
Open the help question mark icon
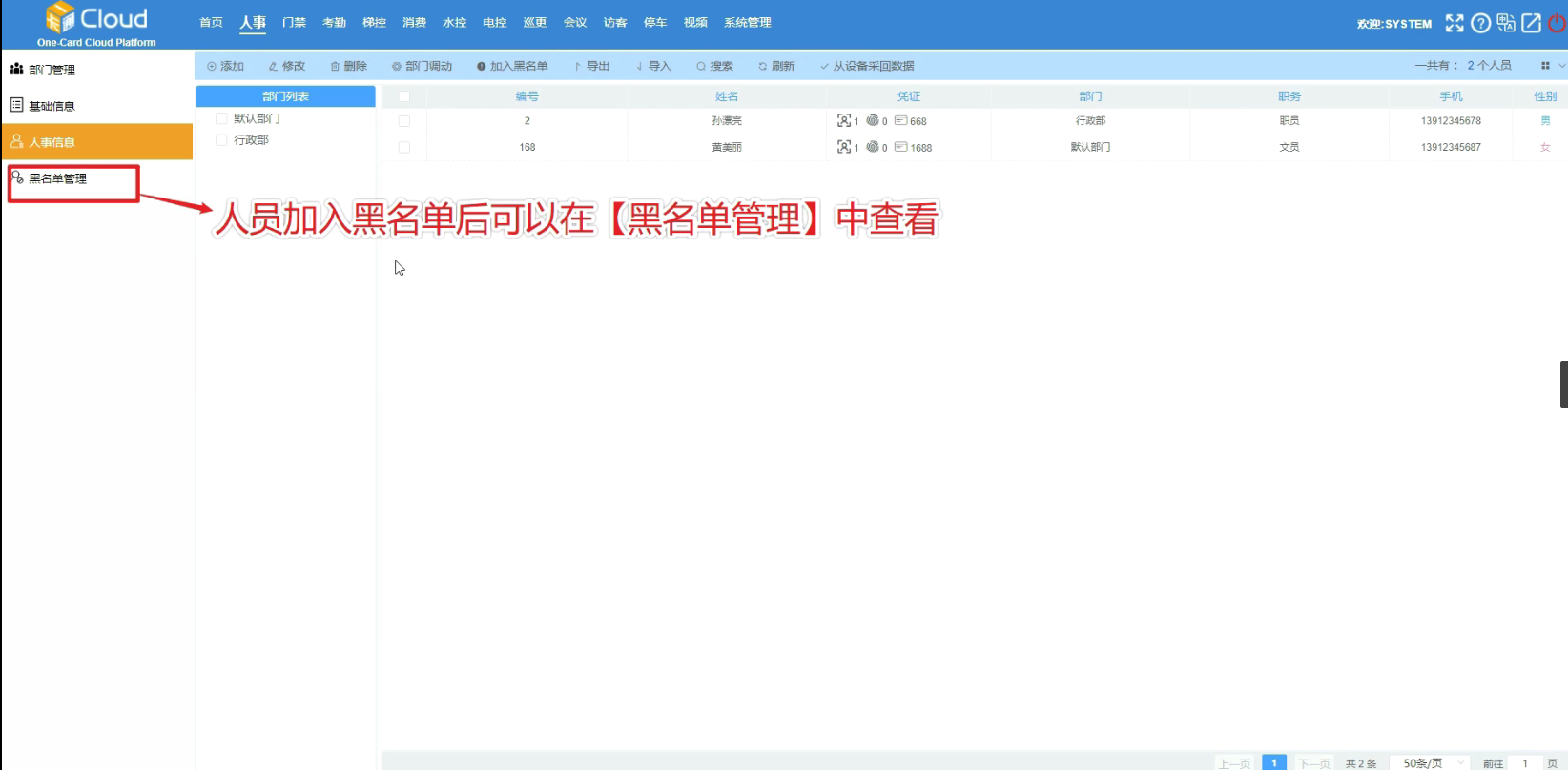(x=1480, y=23)
